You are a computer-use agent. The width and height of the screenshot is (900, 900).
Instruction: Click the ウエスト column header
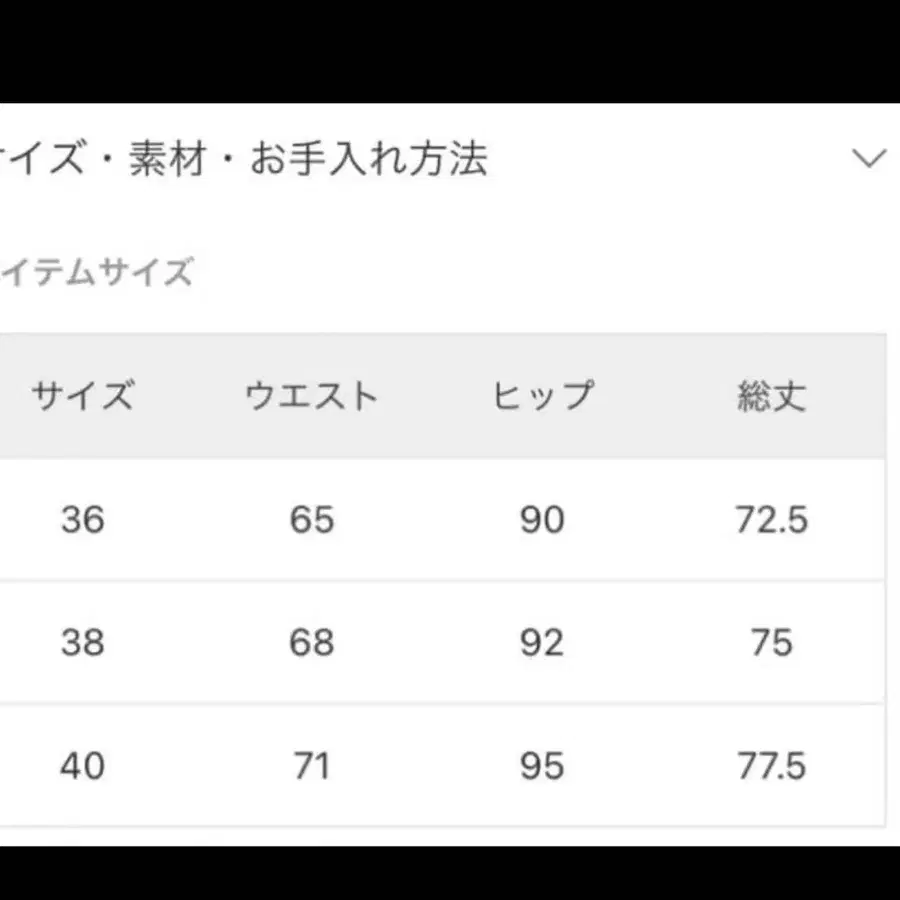click(310, 396)
